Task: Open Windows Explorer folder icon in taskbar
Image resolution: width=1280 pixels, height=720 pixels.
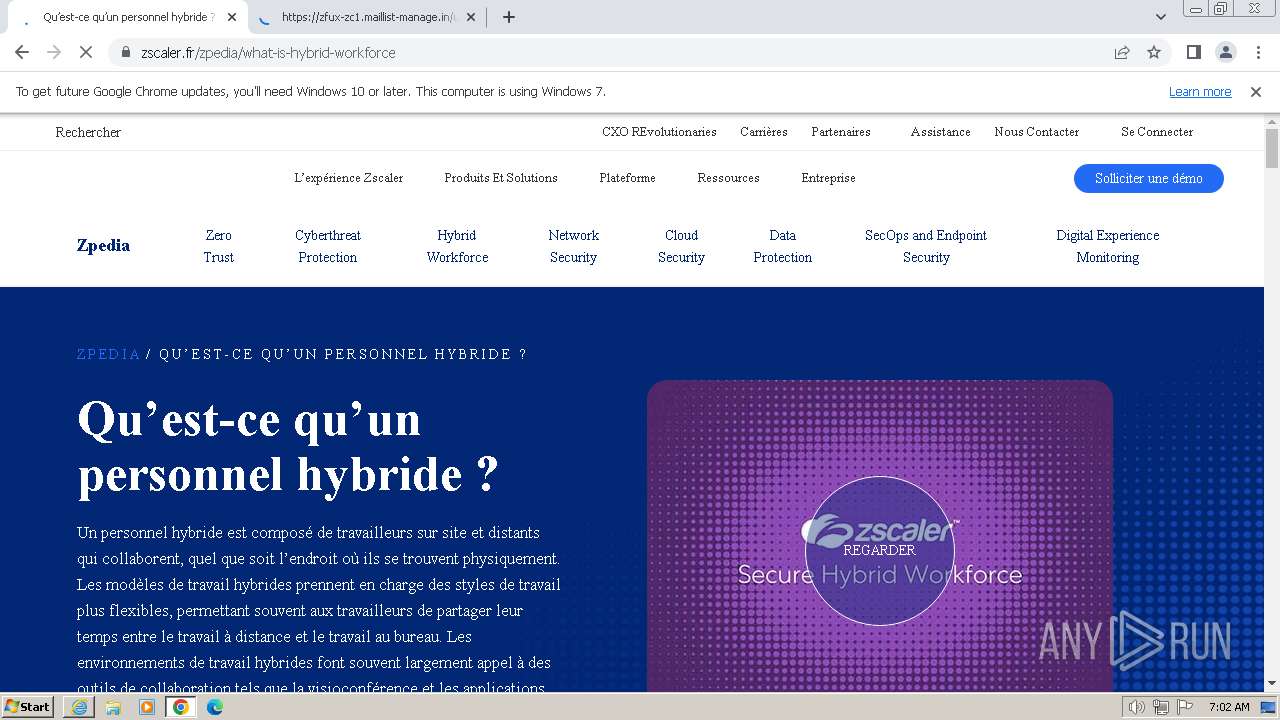Action: [113, 707]
